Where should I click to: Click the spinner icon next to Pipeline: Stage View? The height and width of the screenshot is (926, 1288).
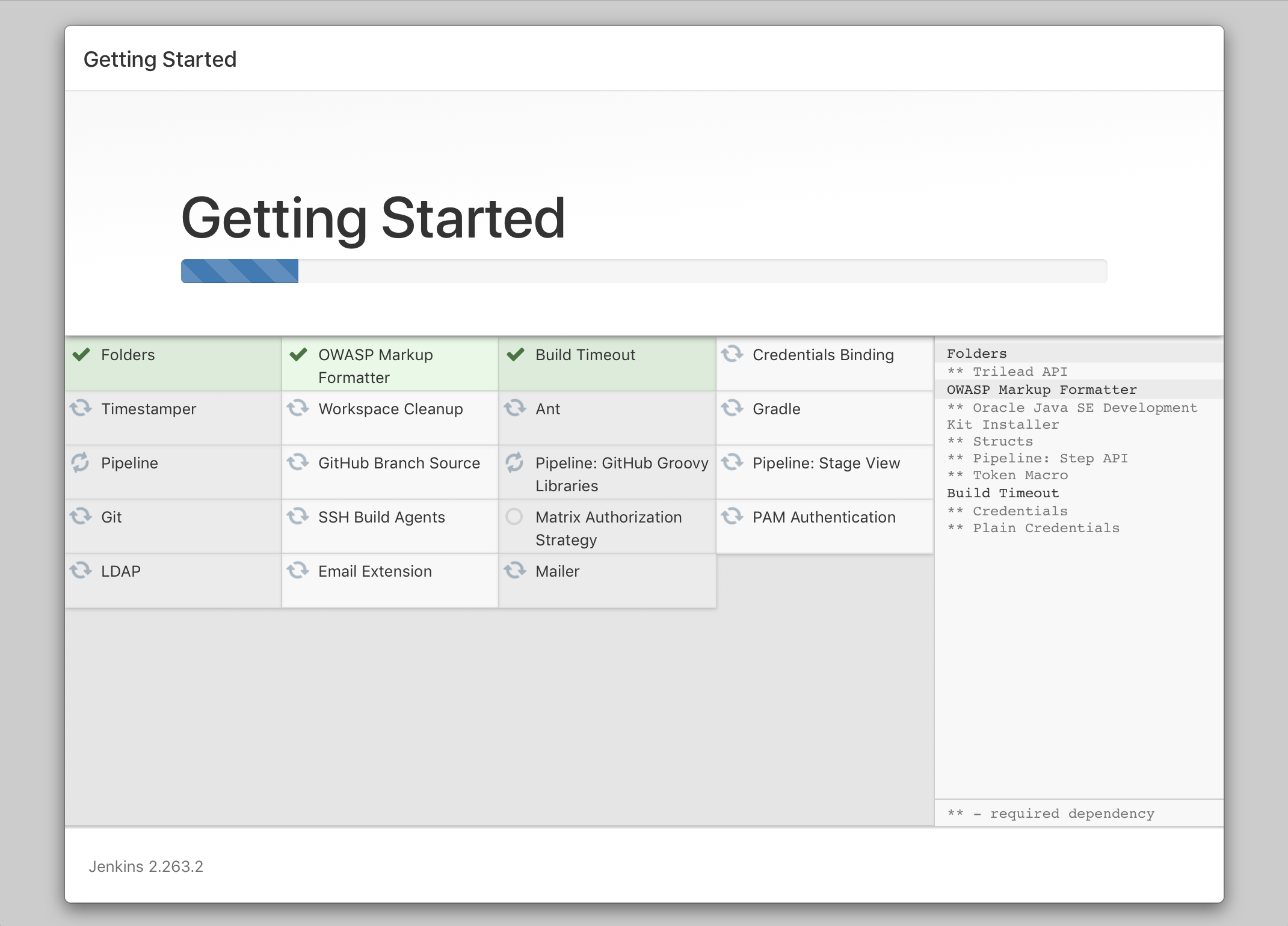pyautogui.click(x=732, y=462)
